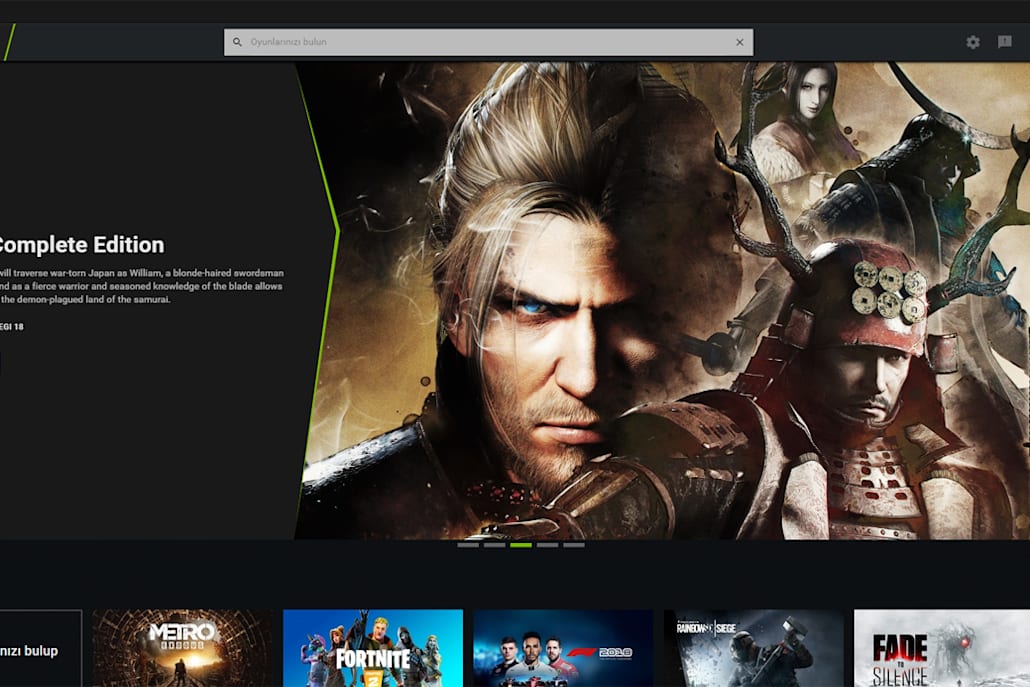Open settings via gear icon

pyautogui.click(x=973, y=42)
